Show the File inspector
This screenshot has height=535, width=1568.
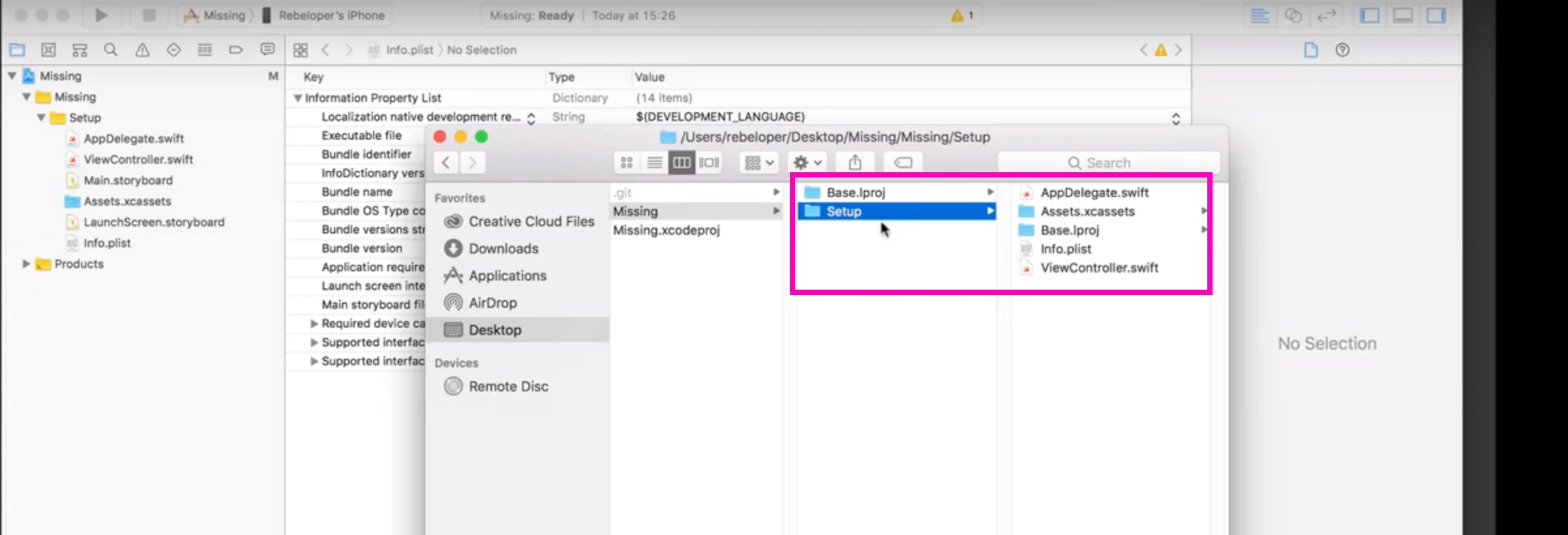pyautogui.click(x=1311, y=50)
